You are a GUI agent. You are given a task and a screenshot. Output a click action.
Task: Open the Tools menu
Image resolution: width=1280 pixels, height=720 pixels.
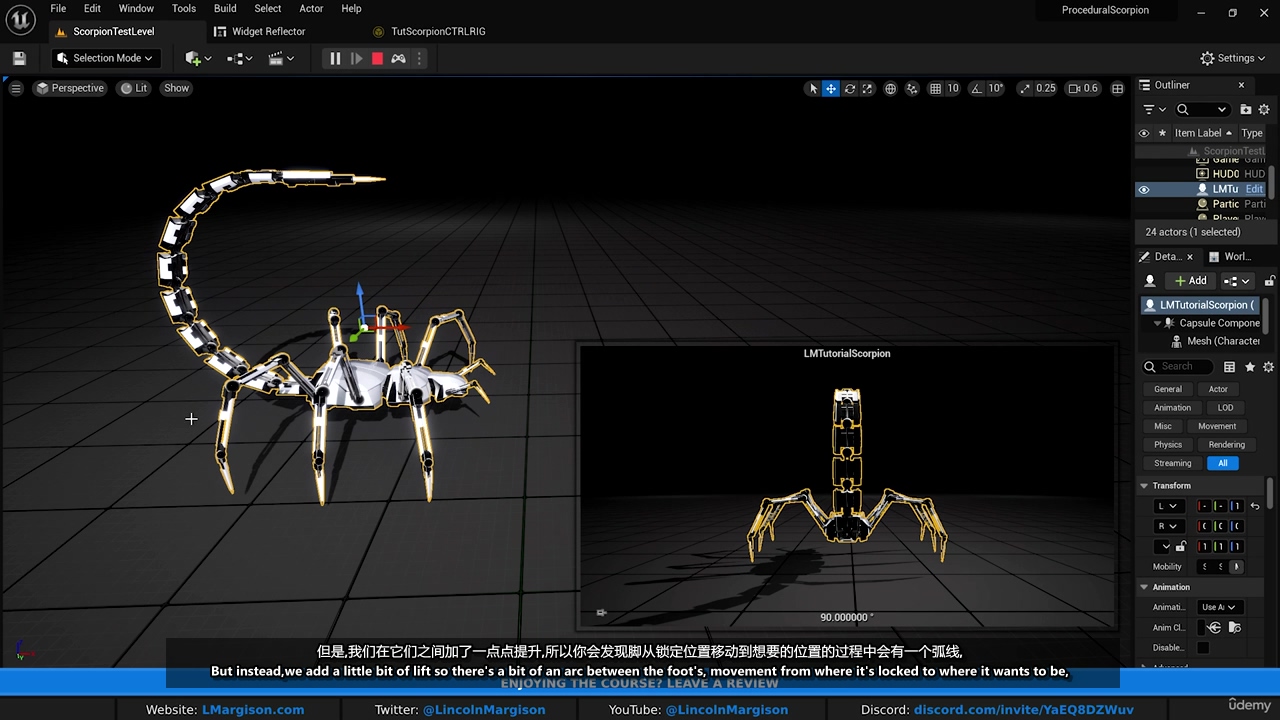[184, 8]
